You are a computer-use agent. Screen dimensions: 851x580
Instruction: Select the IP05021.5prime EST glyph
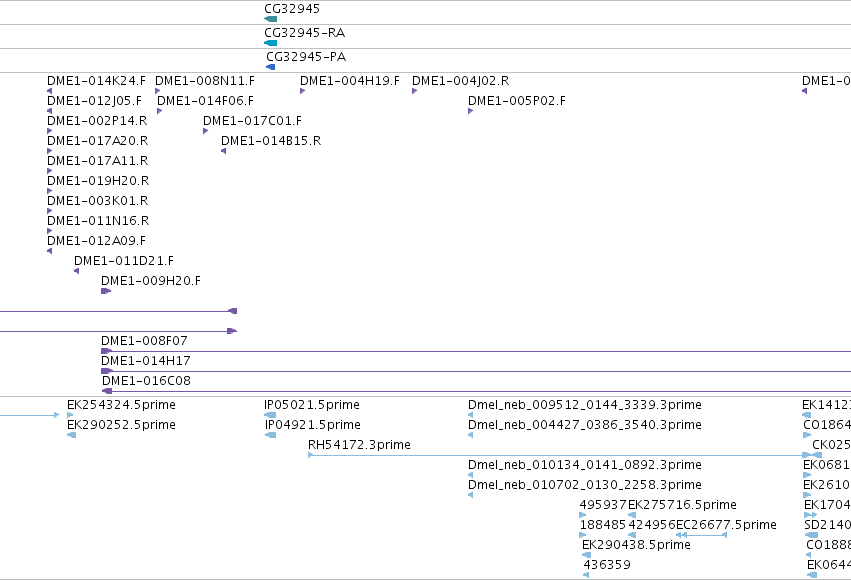pyautogui.click(x=270, y=415)
